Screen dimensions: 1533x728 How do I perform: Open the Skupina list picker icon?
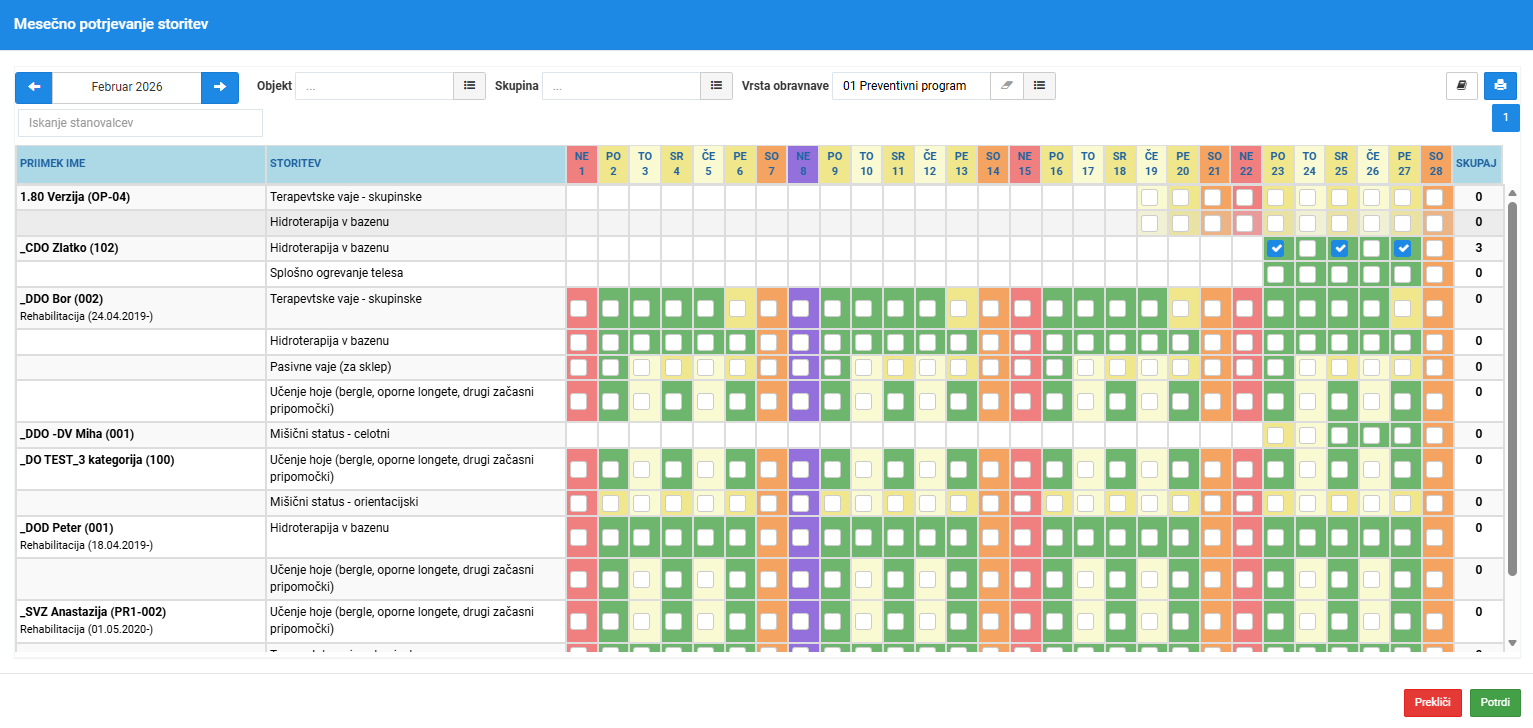point(716,86)
